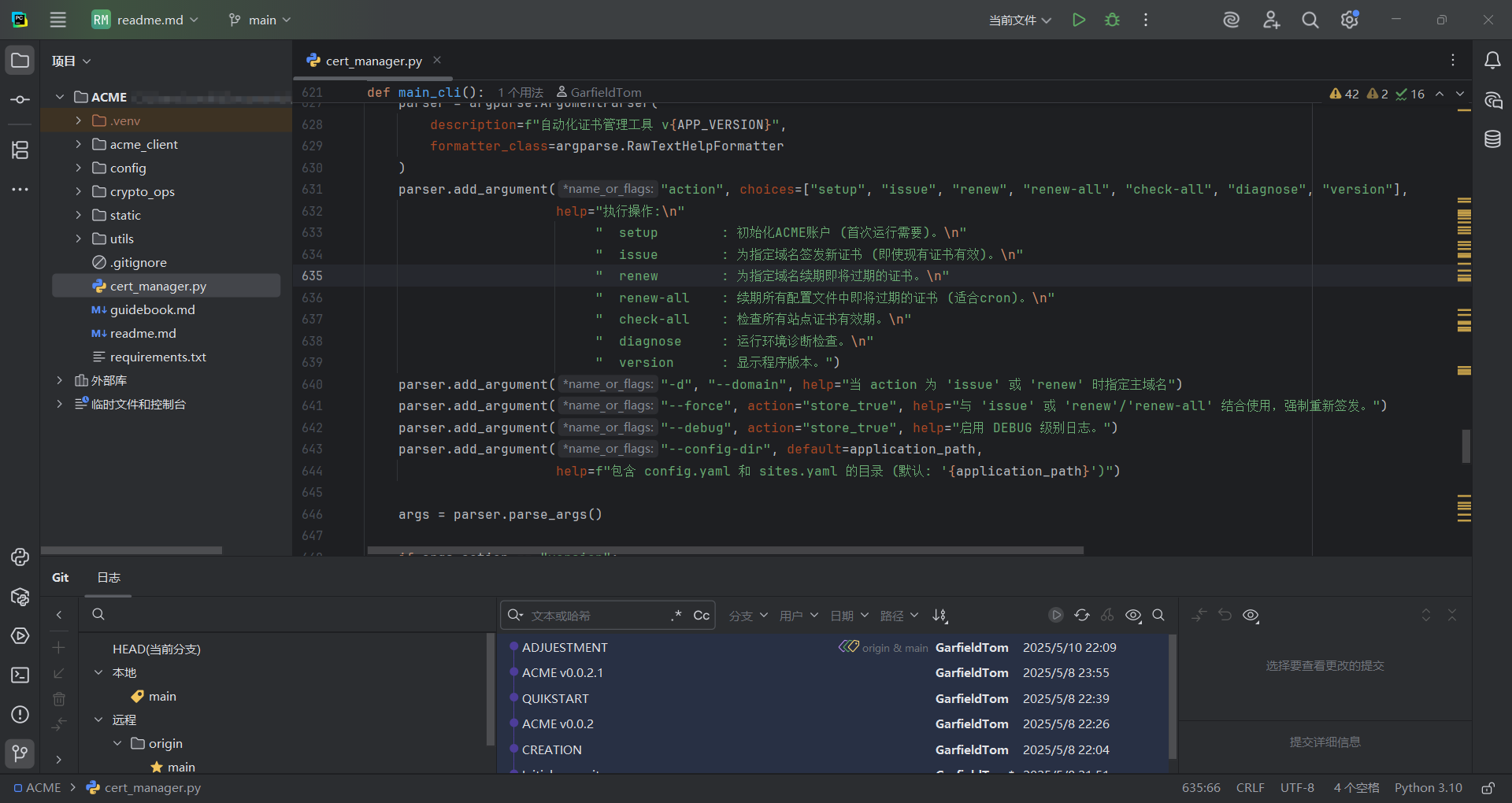
Task: Open the main hamburger menu
Action: (58, 20)
